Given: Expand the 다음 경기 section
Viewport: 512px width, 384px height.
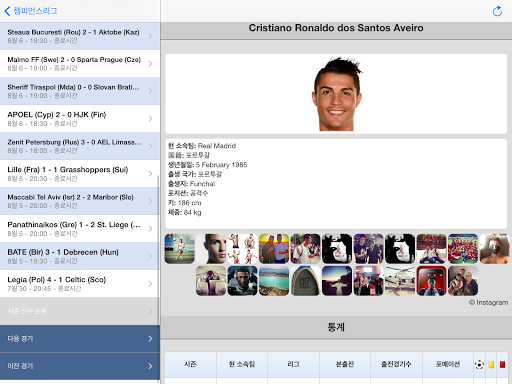Looking at the screenshot, I should coord(80,339).
